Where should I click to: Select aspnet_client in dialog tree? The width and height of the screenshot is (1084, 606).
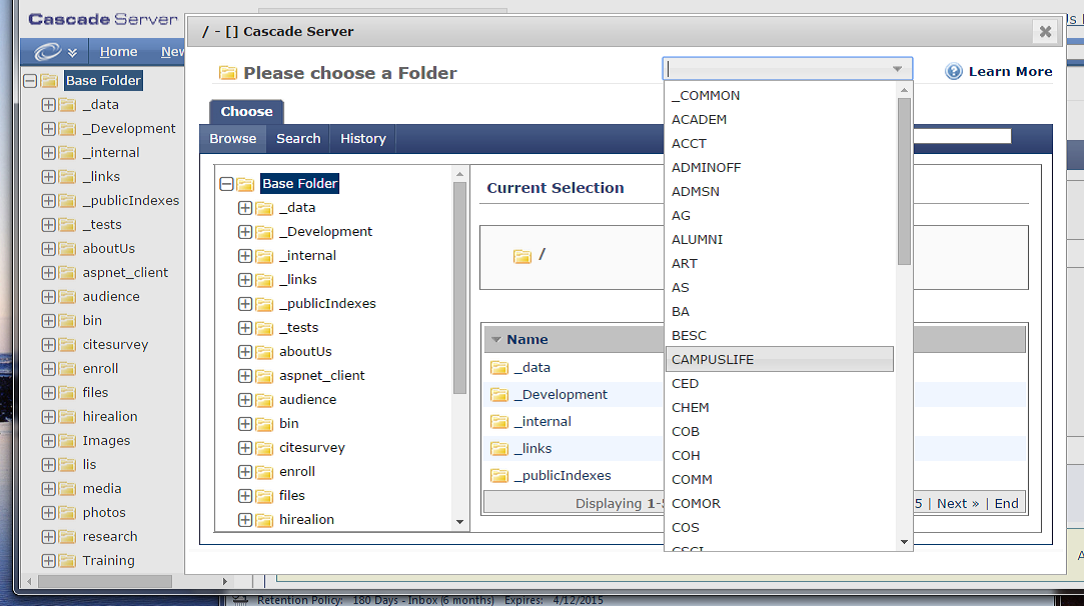[x=321, y=375]
